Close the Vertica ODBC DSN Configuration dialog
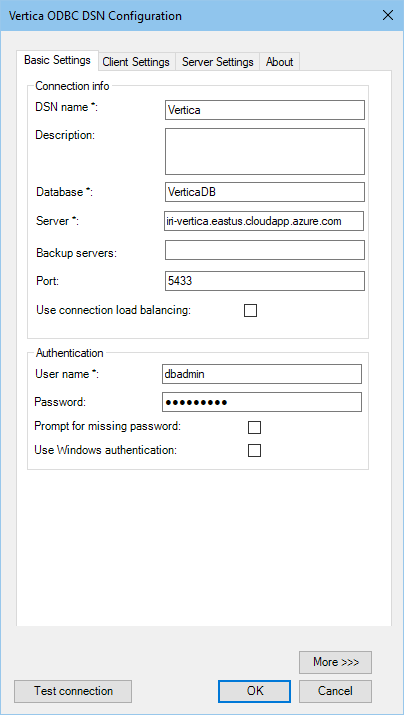Image resolution: width=404 pixels, height=715 pixels. (388, 16)
